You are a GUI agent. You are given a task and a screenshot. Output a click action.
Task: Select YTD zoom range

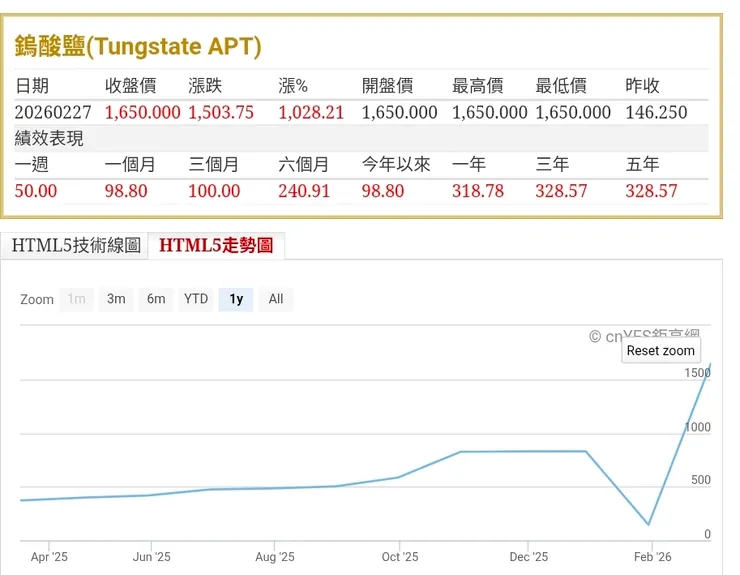coord(196,298)
